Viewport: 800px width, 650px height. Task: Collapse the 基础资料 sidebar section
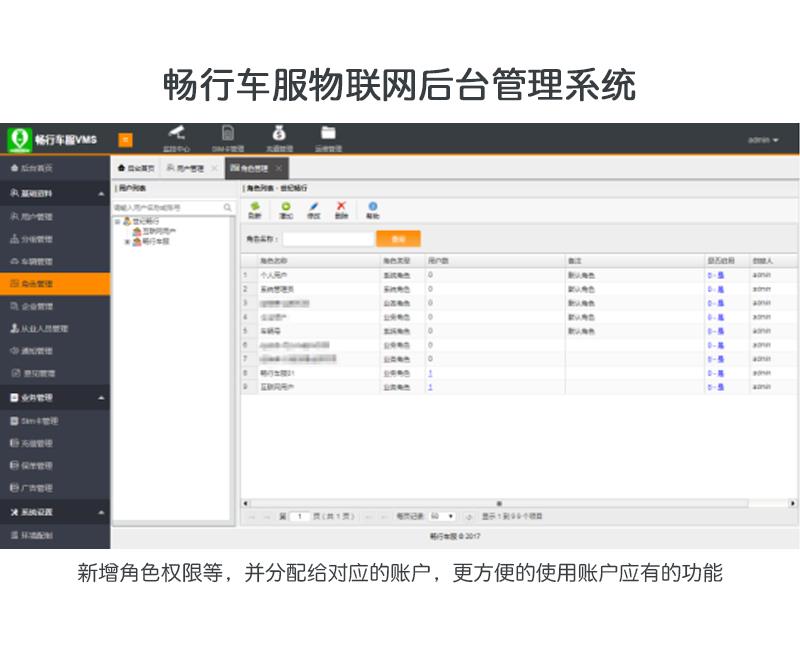pos(101,193)
